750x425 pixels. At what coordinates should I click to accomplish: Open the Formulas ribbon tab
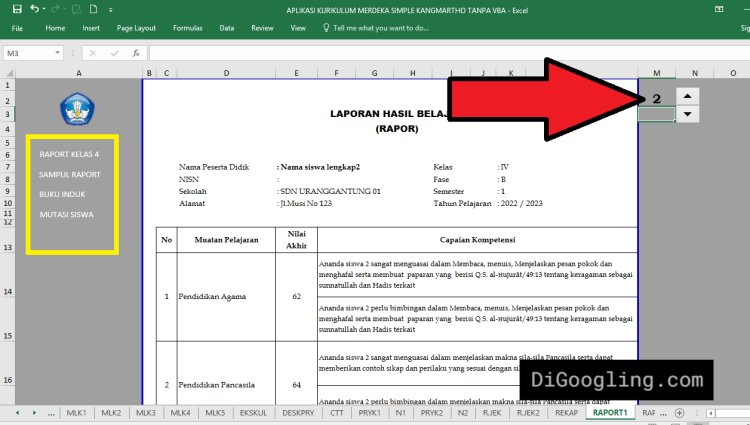tap(187, 29)
